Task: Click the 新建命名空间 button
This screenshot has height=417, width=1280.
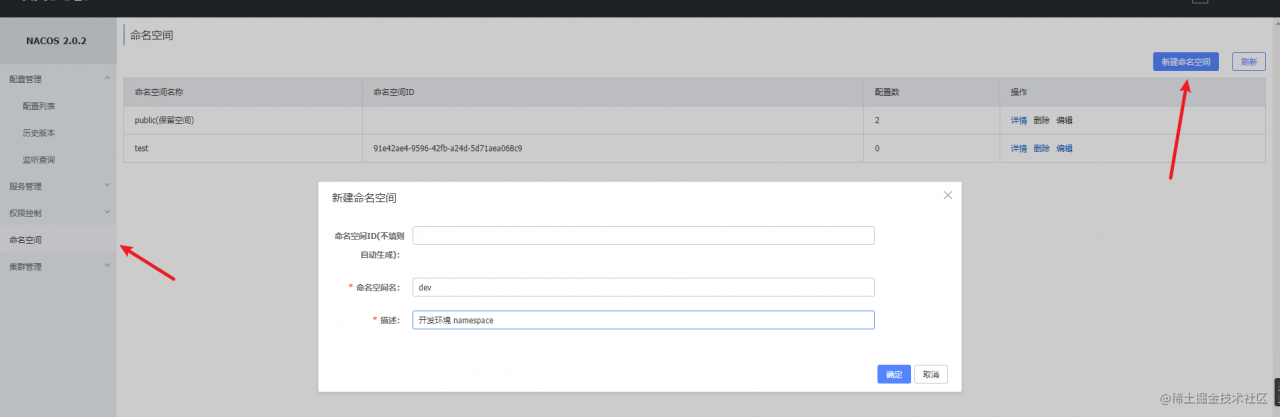Action: point(1185,62)
